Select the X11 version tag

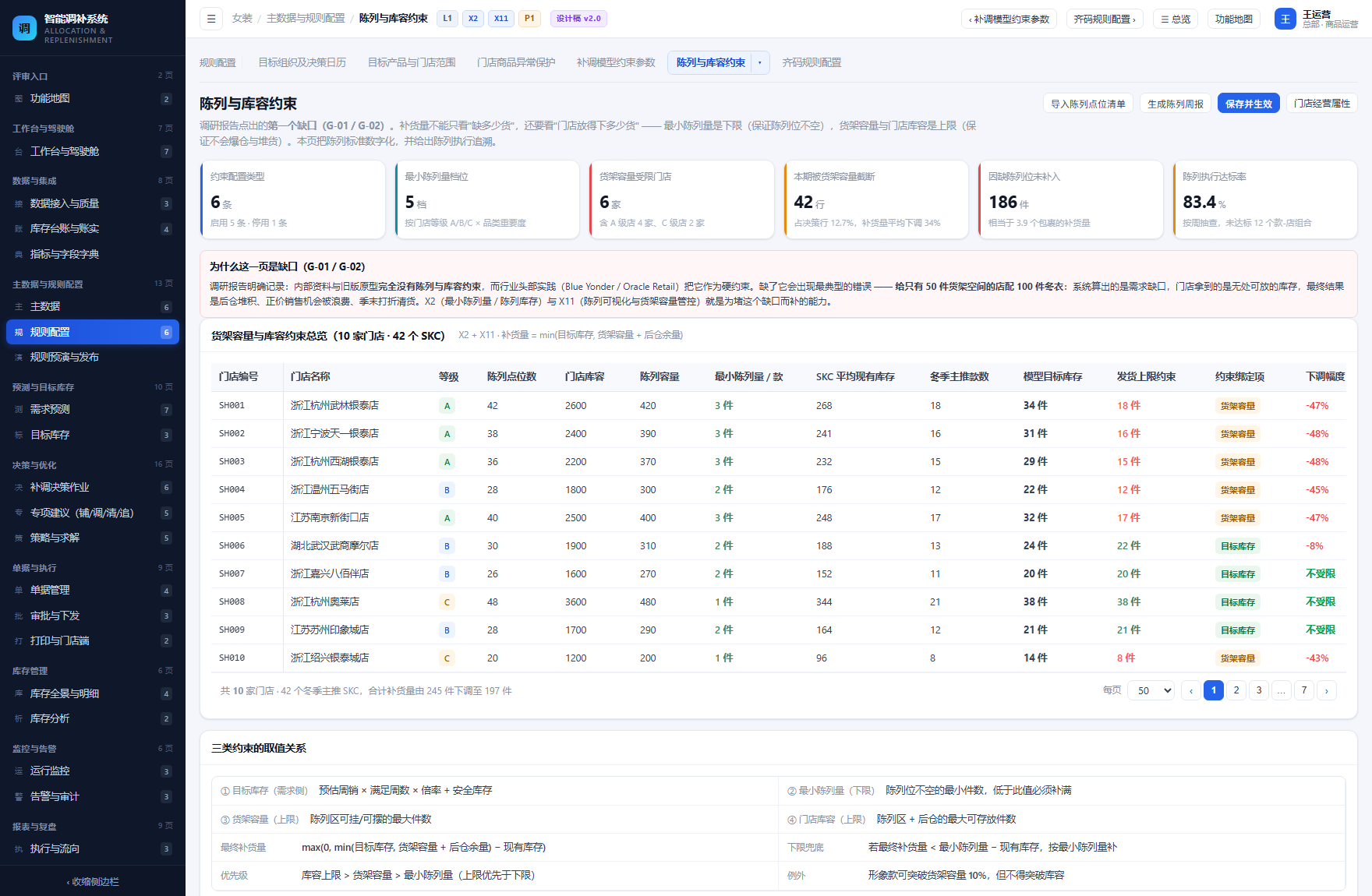[501, 19]
